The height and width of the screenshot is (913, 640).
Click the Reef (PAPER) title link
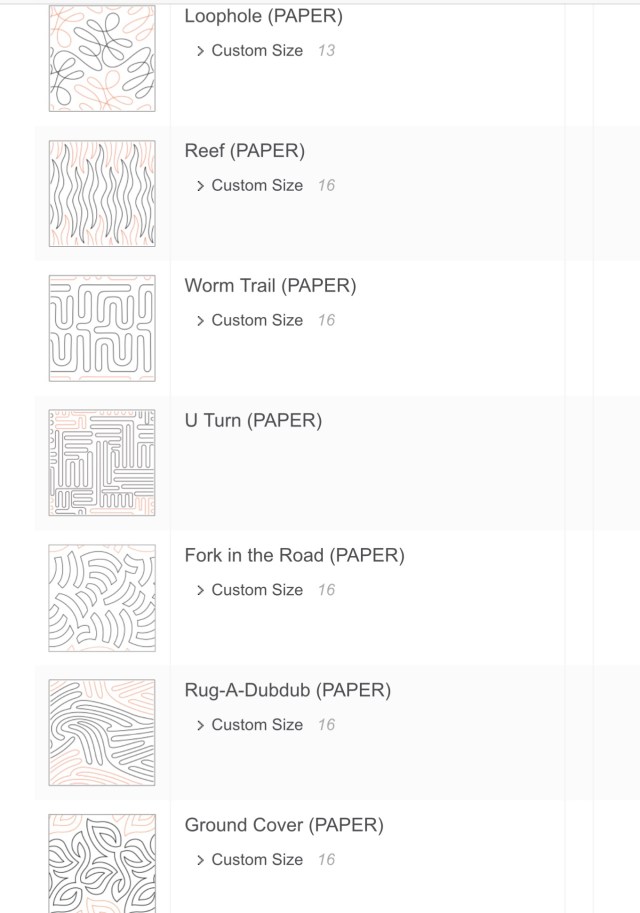244,151
